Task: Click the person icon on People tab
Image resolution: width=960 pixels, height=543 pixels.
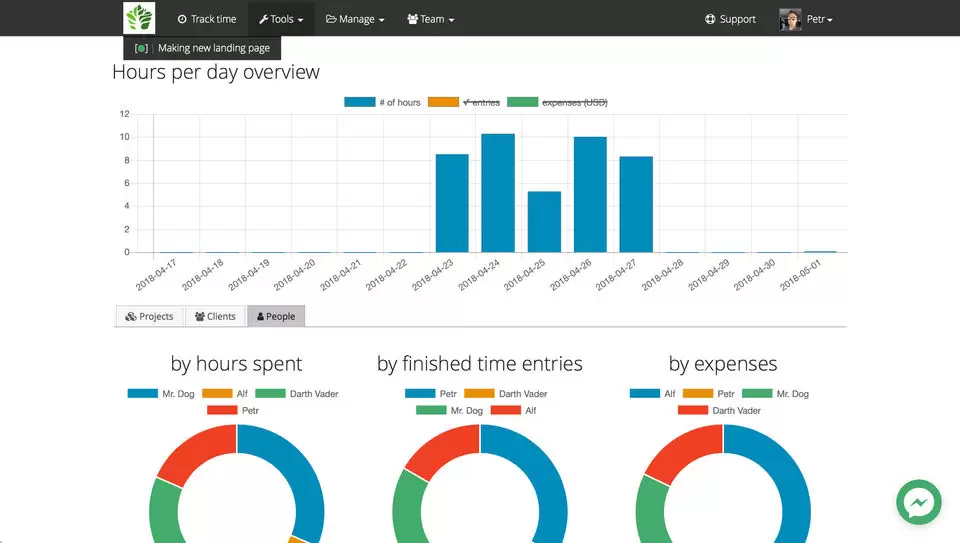Action: pos(260,316)
